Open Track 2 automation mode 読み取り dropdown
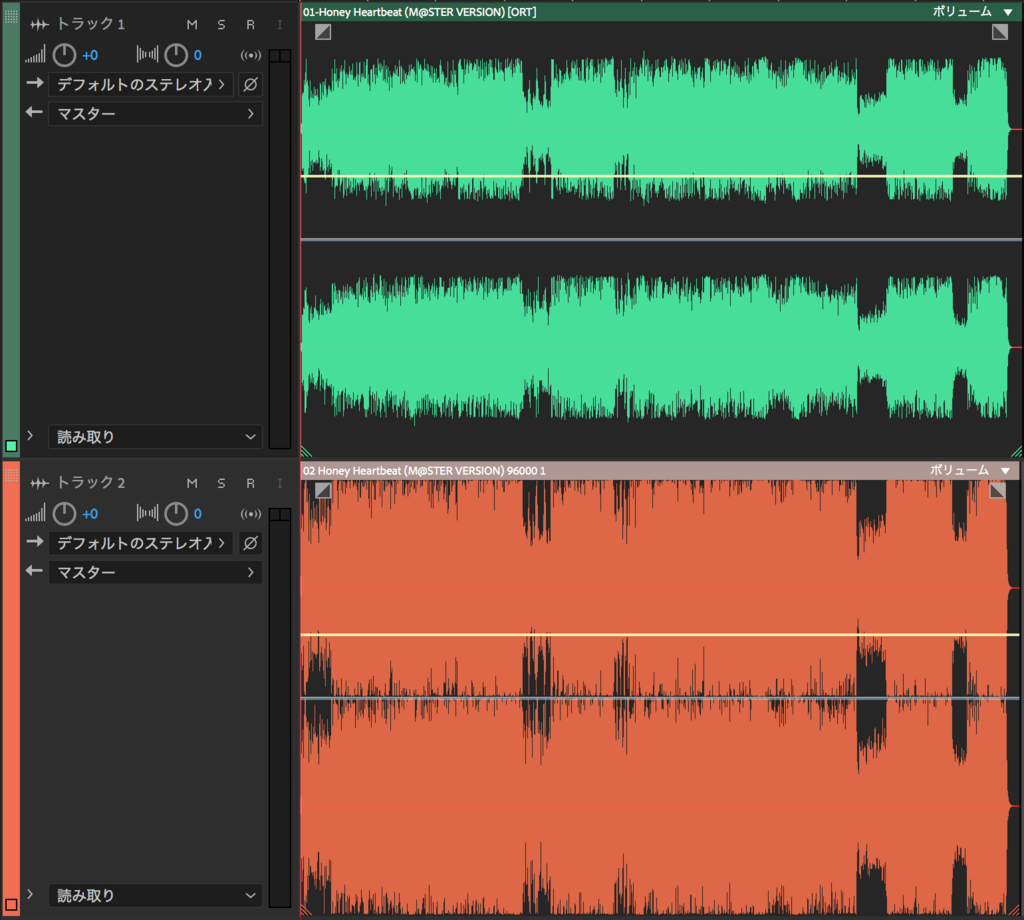 (x=155, y=895)
